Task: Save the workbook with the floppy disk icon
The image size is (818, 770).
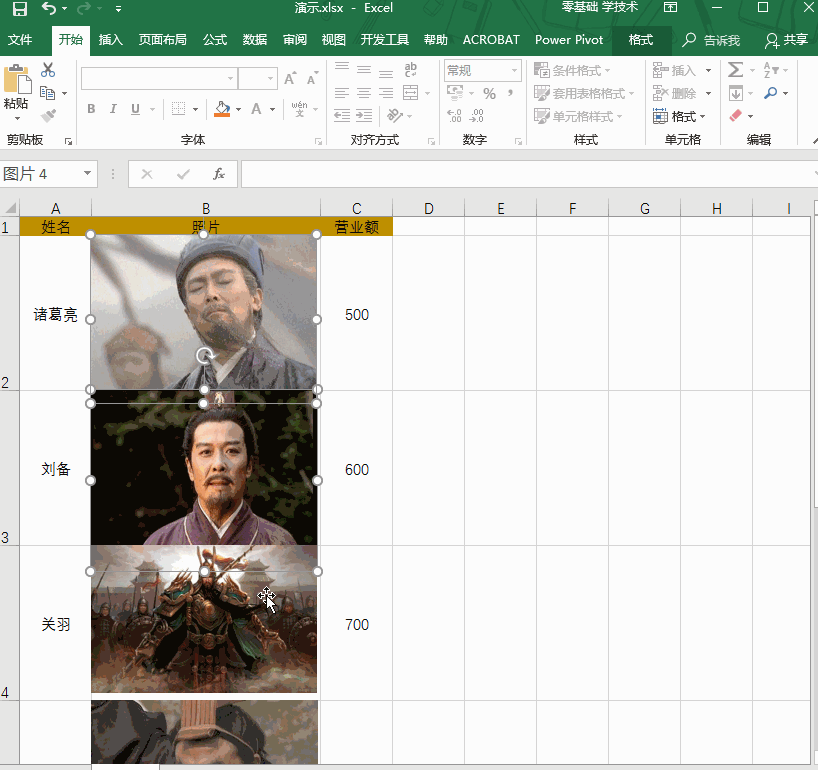Action: [x=20, y=8]
